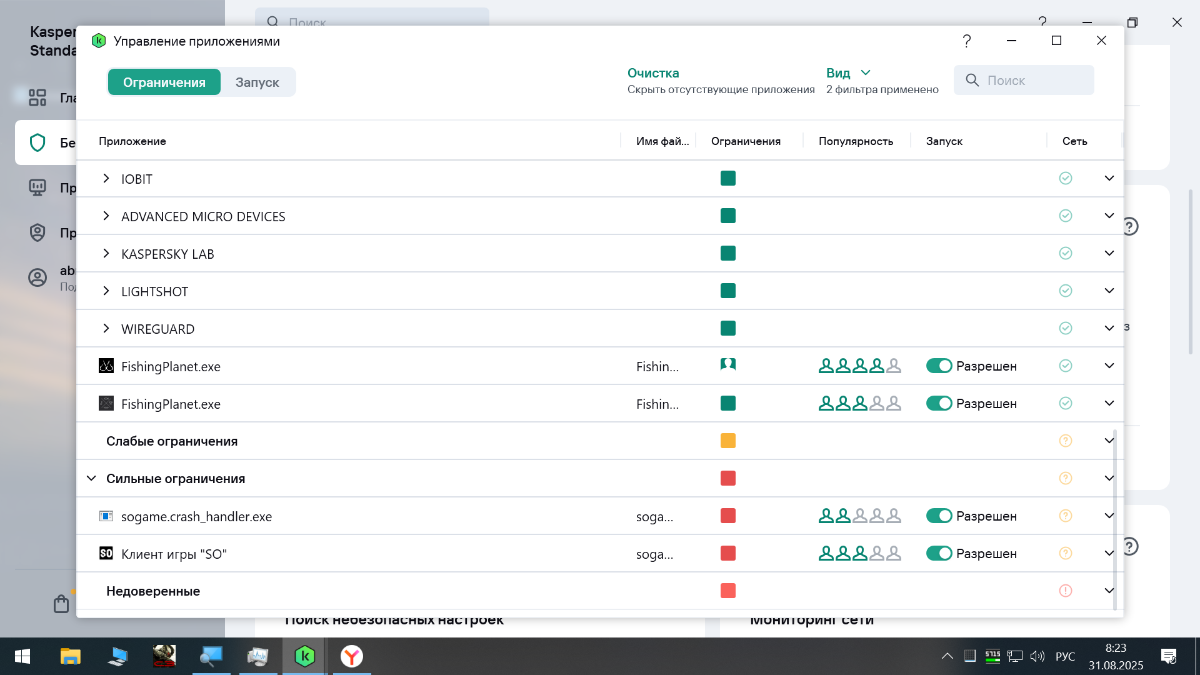The width and height of the screenshot is (1200, 675).
Task: Click the profile avatar icon in Kaspersky sidebar
Action: [38, 278]
